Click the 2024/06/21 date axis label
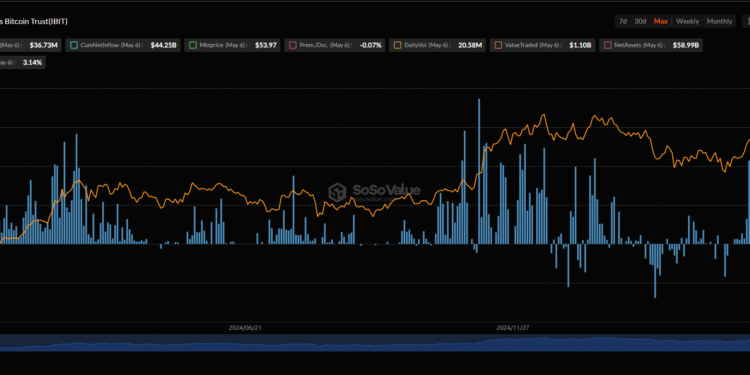750x375 pixels. pyautogui.click(x=244, y=328)
